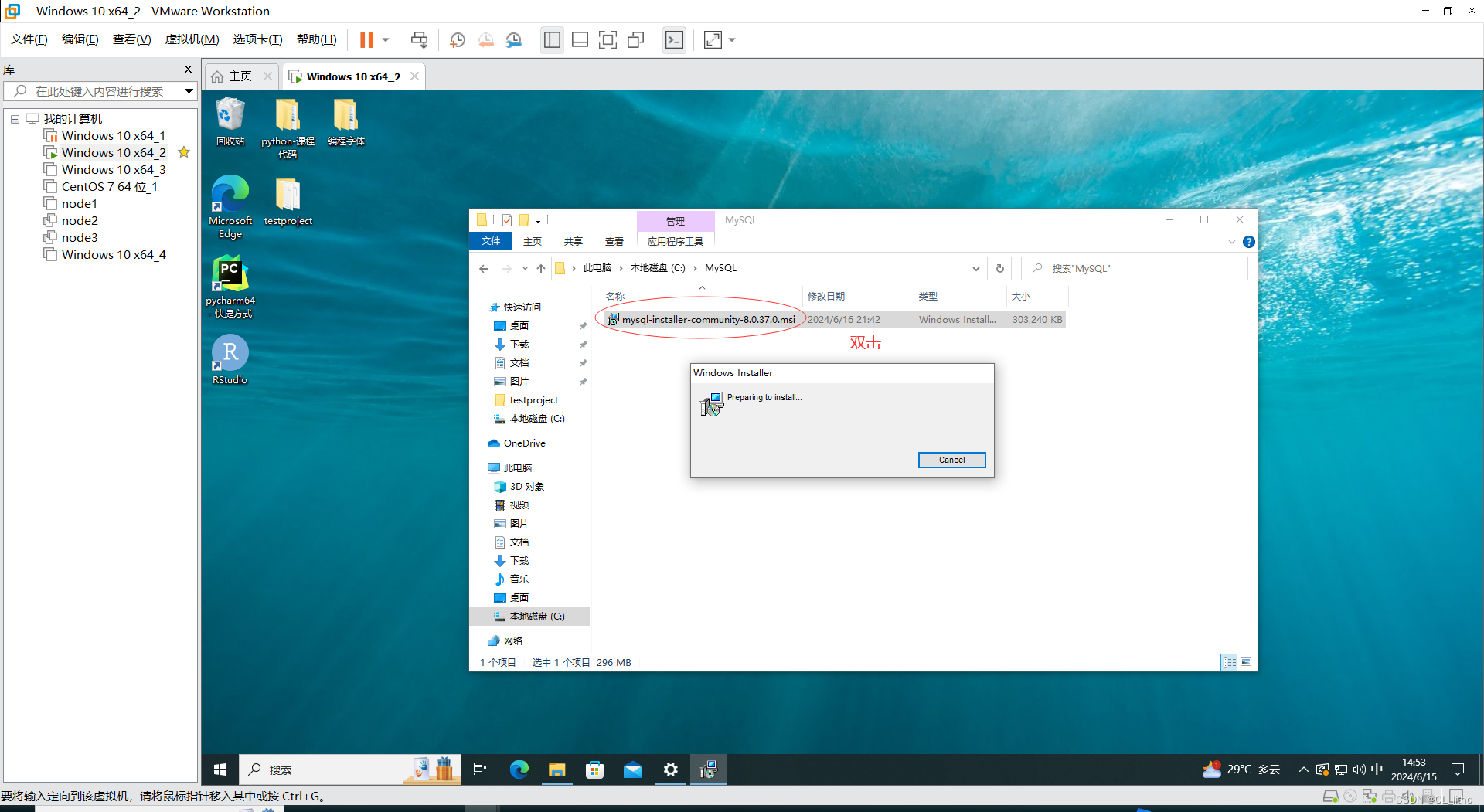Click Send Ctrl+Alt+Del toolbar icon
The image size is (1484, 812).
420,39
